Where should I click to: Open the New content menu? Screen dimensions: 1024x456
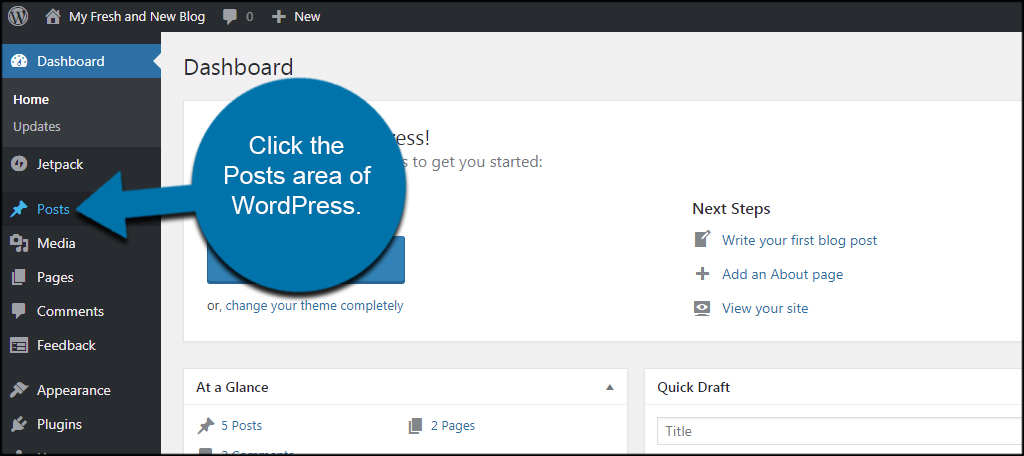click(x=307, y=16)
